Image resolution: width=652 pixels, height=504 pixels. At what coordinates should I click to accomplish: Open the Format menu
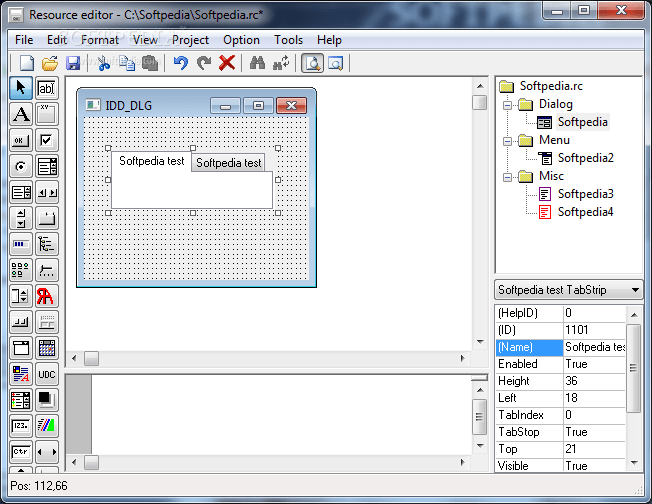pyautogui.click(x=100, y=40)
